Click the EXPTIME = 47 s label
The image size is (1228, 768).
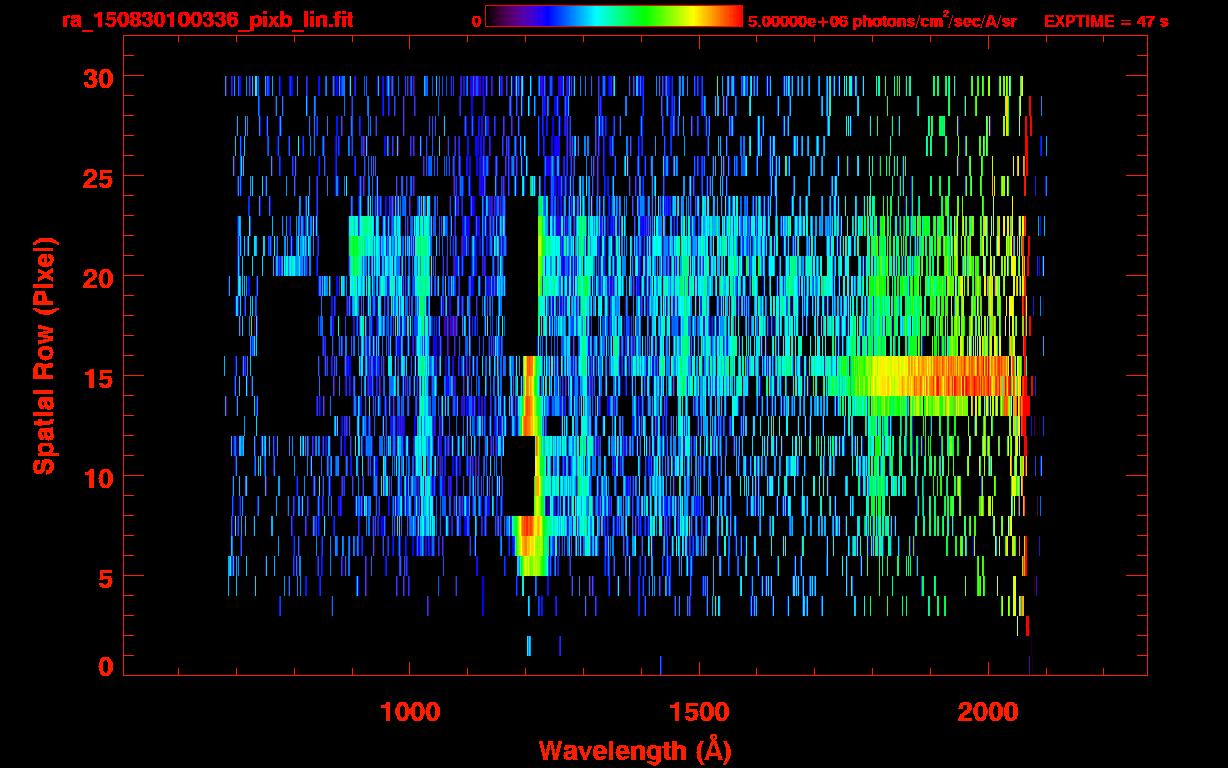tap(1105, 21)
